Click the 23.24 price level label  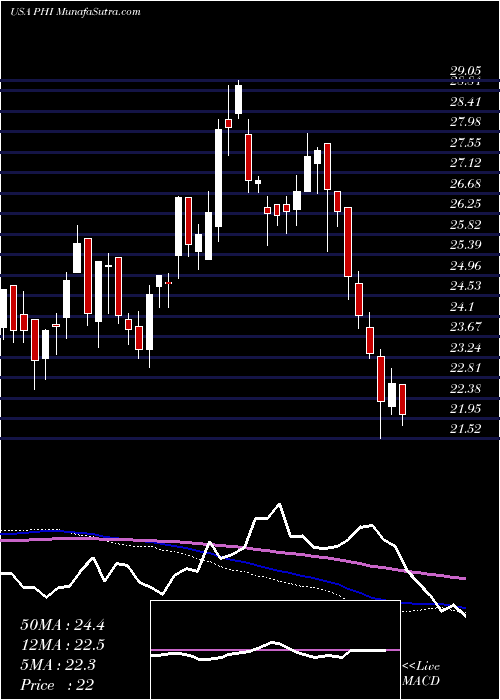point(465,347)
